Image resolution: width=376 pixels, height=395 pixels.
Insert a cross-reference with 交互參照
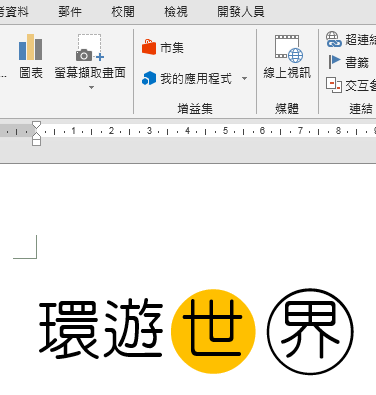coord(351,86)
